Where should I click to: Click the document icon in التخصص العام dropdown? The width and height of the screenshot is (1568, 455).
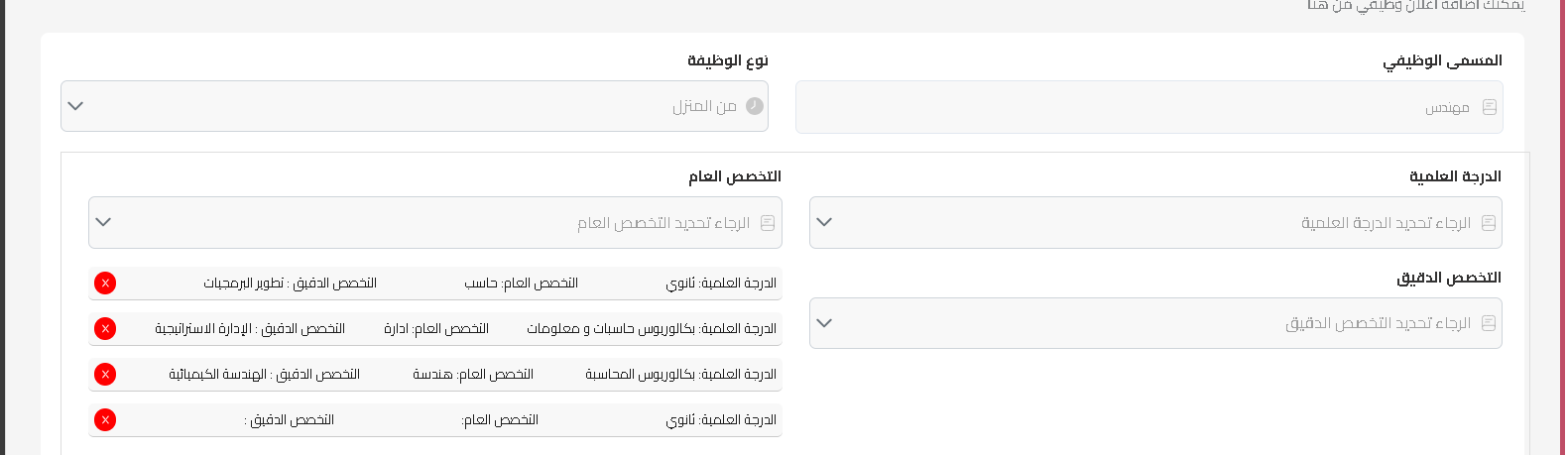tap(768, 223)
